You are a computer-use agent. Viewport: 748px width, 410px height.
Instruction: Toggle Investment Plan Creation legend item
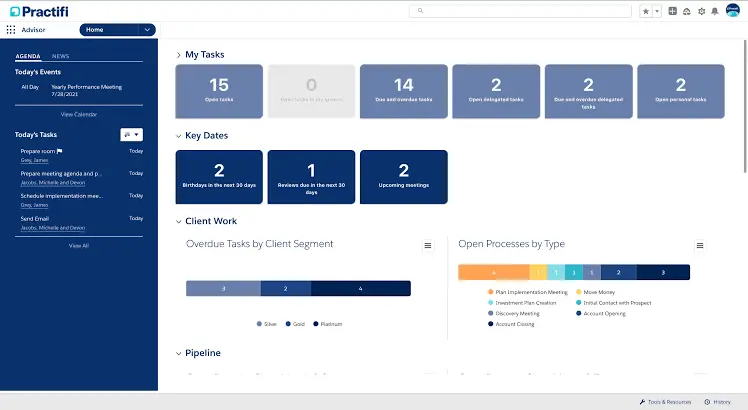click(522, 303)
